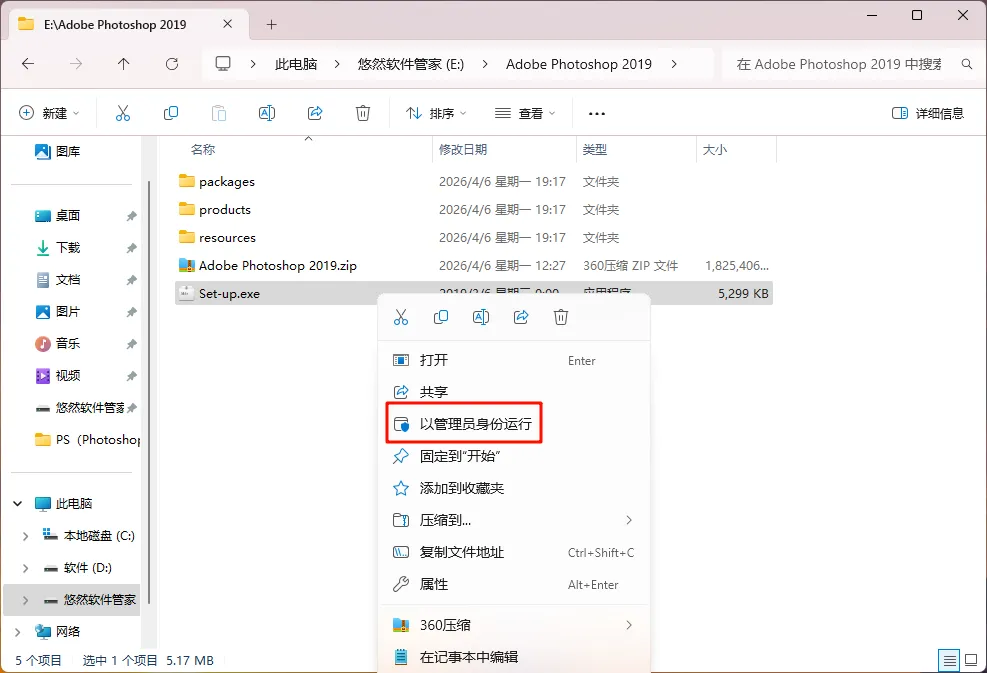Choose 固定到"开始" in the context menu
Image resolution: width=987 pixels, height=673 pixels.
tap(512, 456)
